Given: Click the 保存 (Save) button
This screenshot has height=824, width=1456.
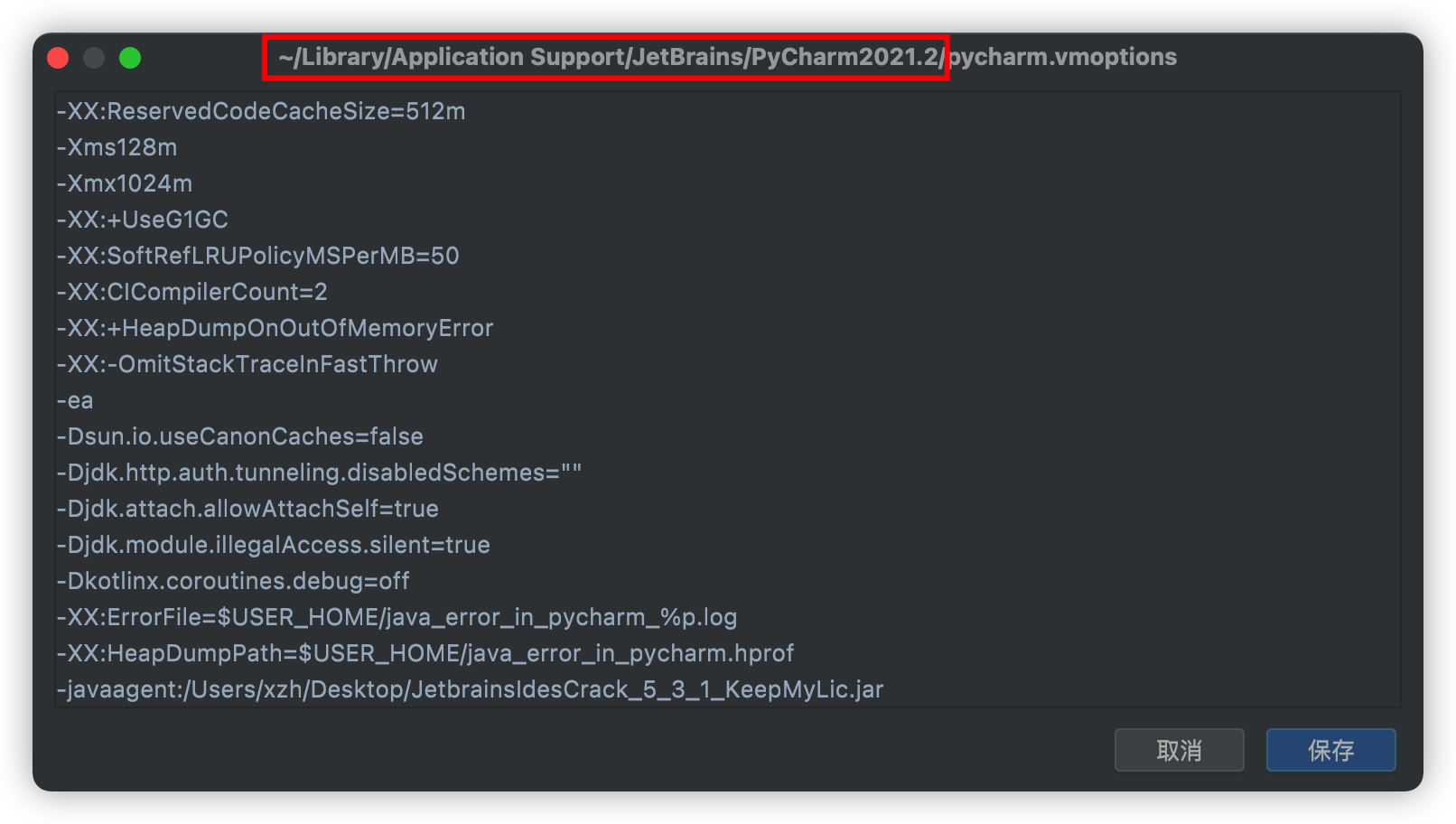Looking at the screenshot, I should coord(1330,750).
